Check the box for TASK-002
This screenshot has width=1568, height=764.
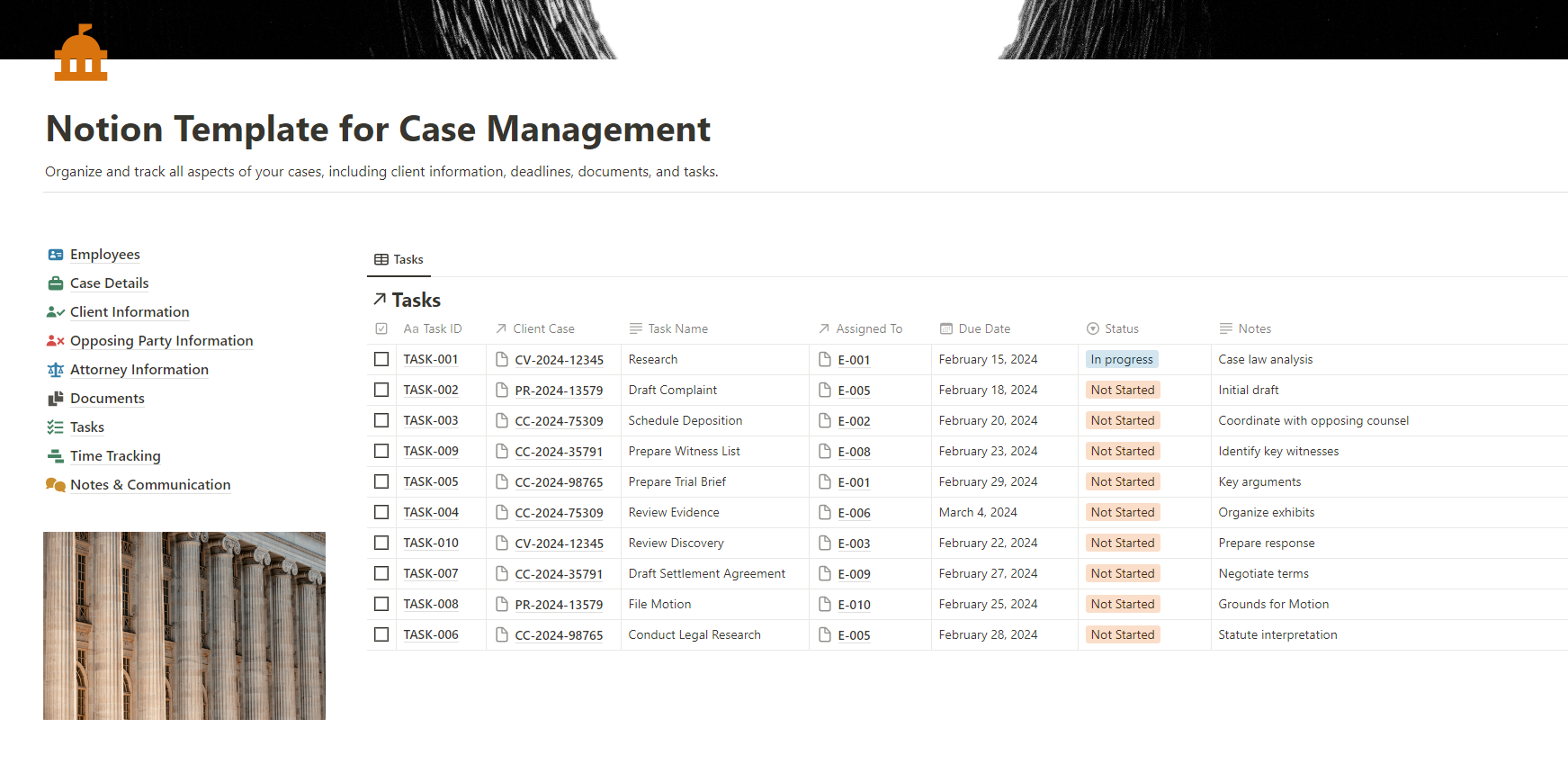381,390
